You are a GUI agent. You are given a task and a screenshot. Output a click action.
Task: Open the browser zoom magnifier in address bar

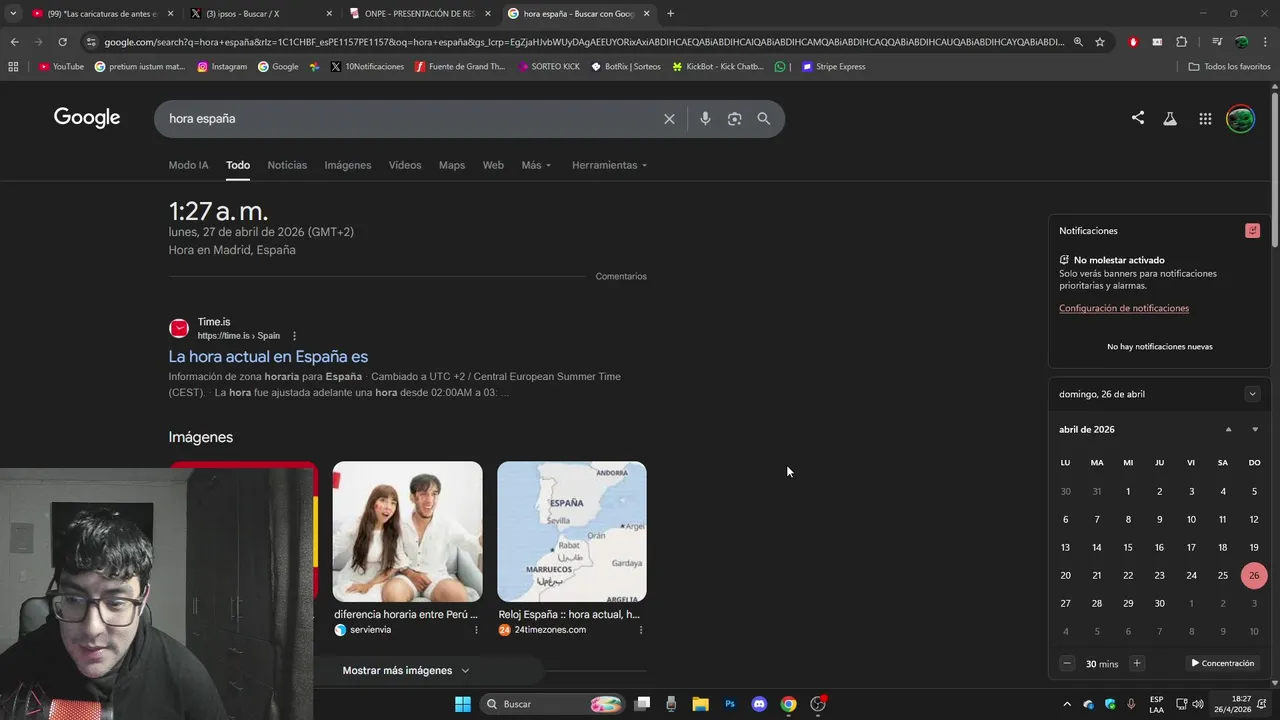tap(1078, 42)
